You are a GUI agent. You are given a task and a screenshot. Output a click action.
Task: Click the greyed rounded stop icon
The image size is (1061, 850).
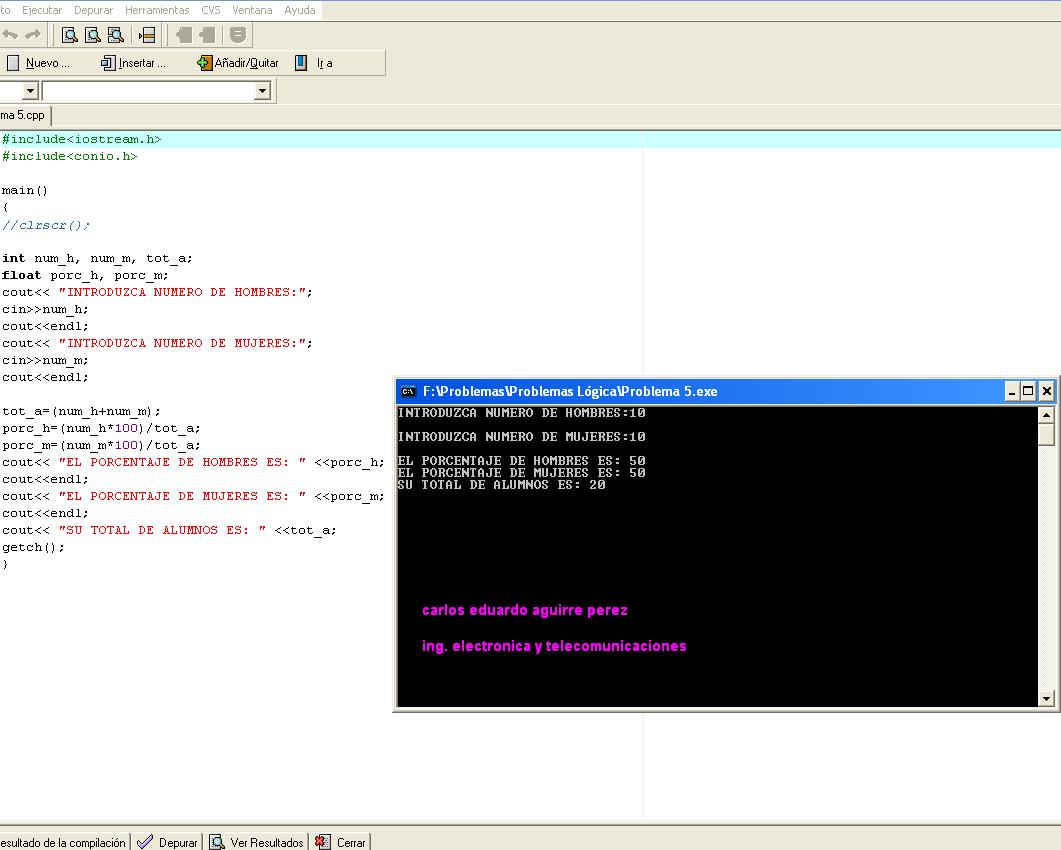tap(238, 35)
